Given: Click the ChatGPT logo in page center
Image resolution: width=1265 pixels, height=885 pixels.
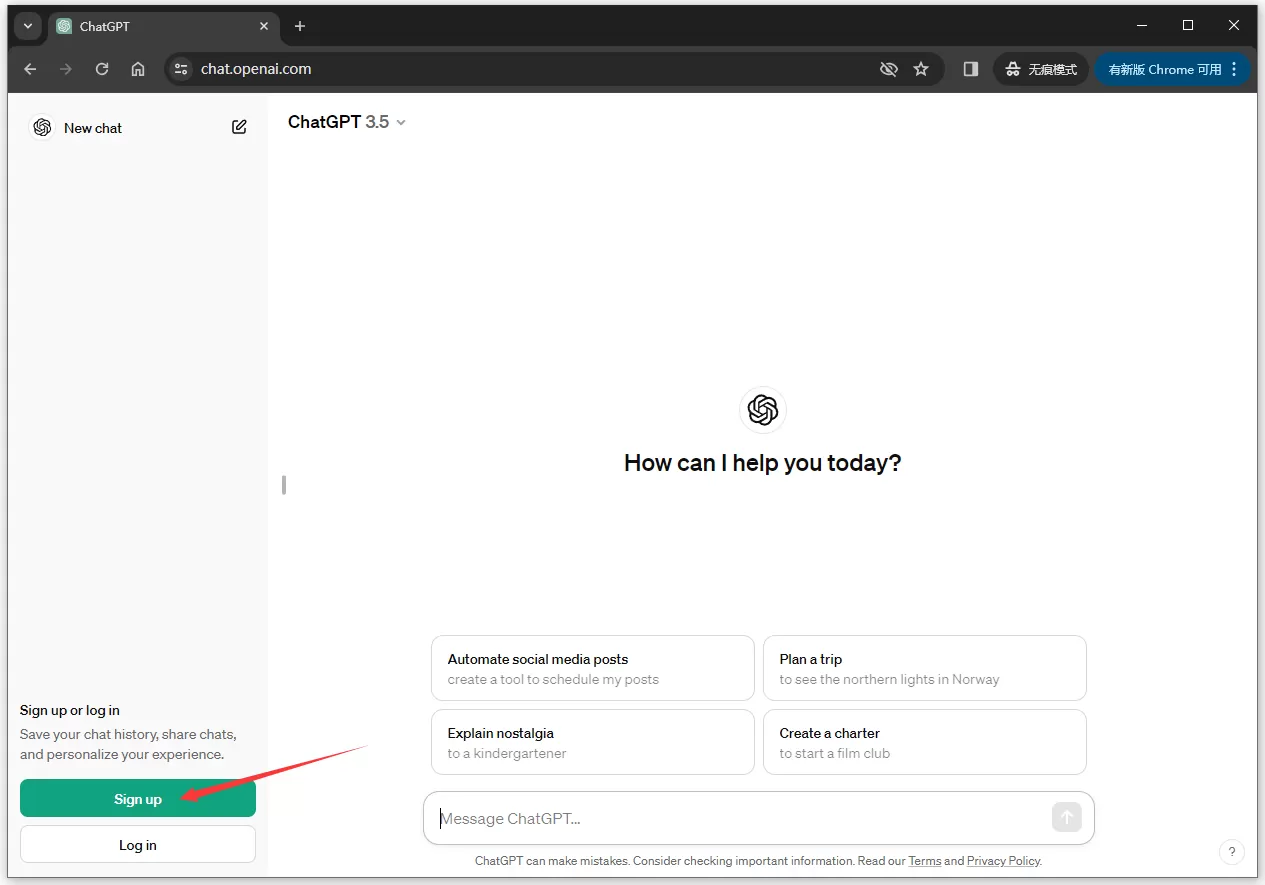Looking at the screenshot, I should (x=763, y=410).
